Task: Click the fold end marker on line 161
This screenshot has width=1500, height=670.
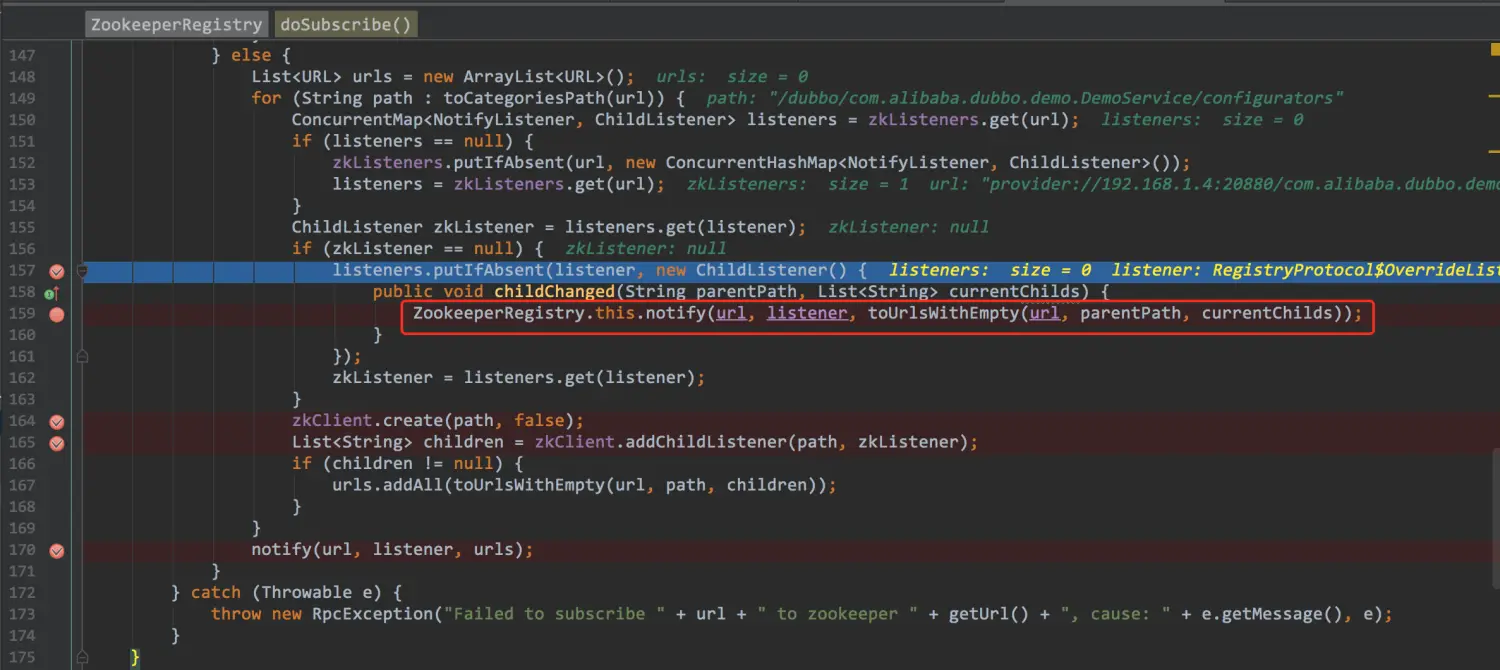Action: click(82, 356)
